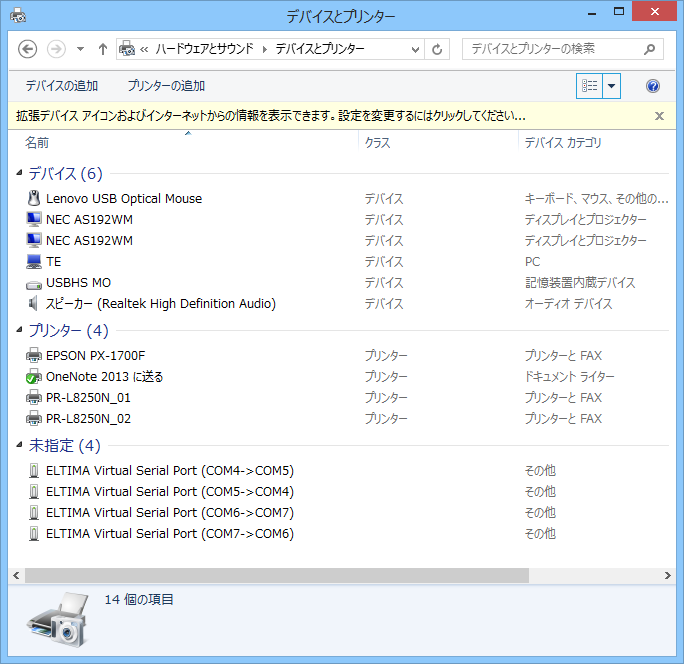Navigate to ハードウェアとサウンド breadcrumb

[x=205, y=49]
